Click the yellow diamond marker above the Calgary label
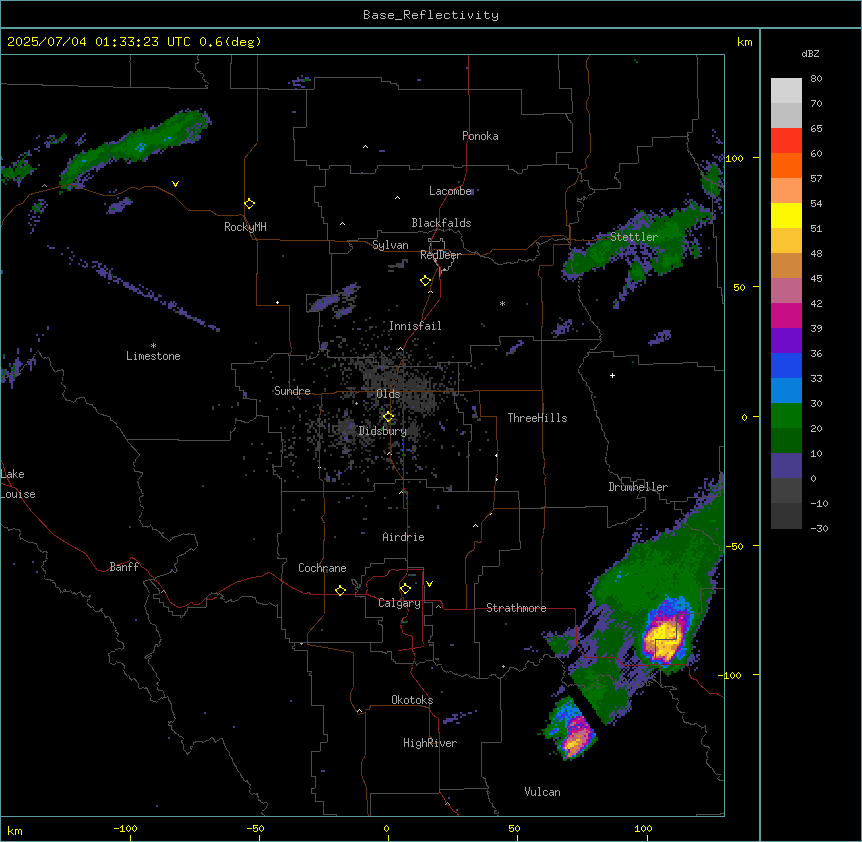Viewport: 862px width, 842px height. 405,589
